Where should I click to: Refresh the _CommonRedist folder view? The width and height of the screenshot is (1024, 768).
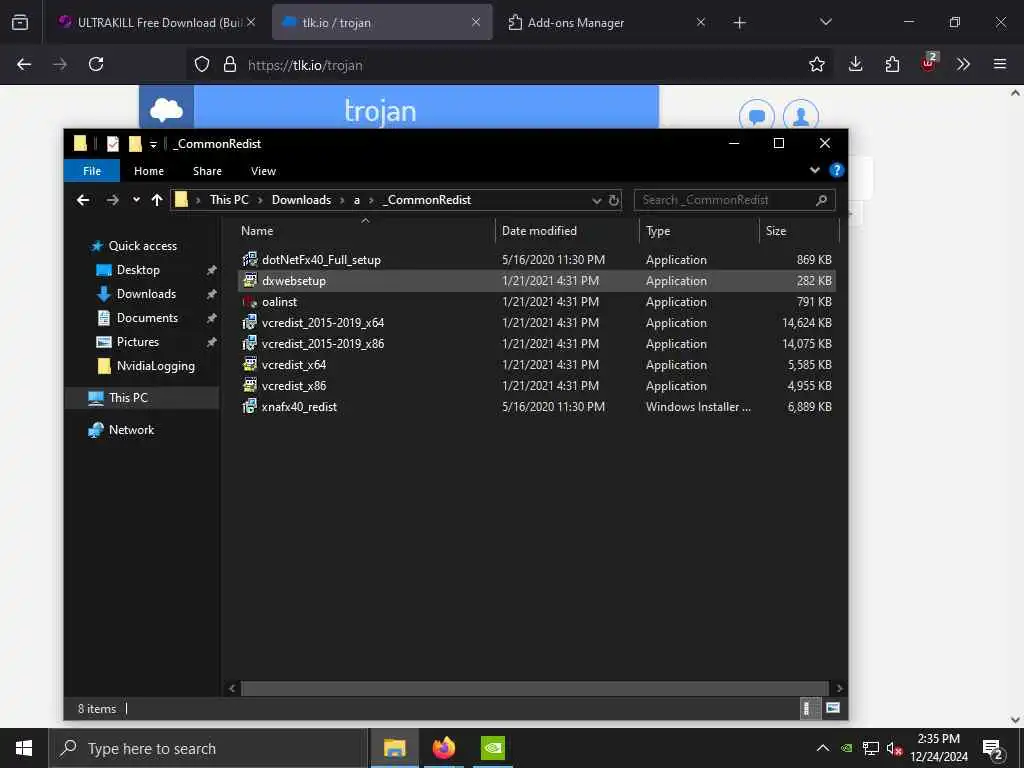(614, 200)
